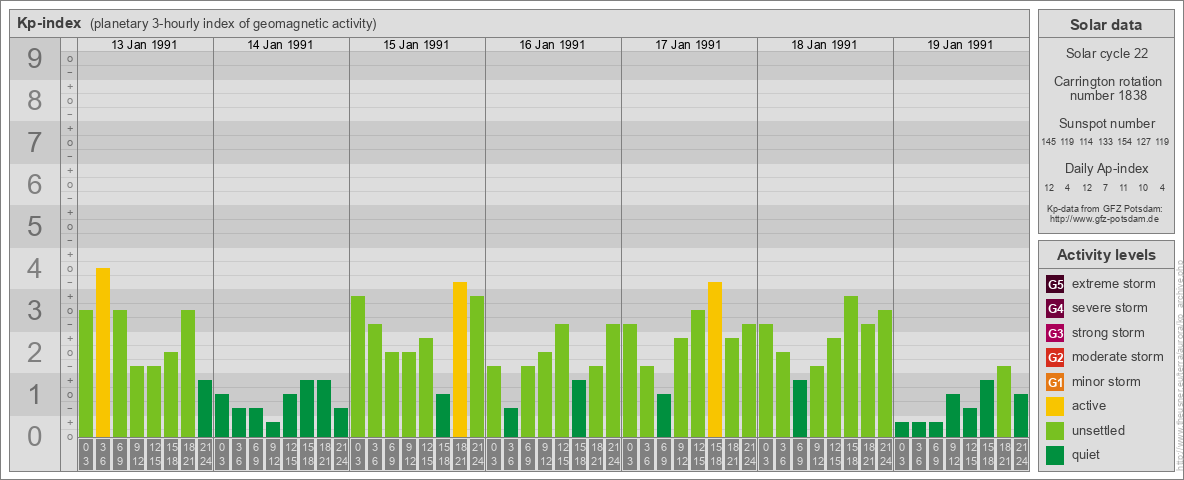This screenshot has width=1184, height=480.
Task: Click the Kp-index chart title
Action: coord(49,23)
